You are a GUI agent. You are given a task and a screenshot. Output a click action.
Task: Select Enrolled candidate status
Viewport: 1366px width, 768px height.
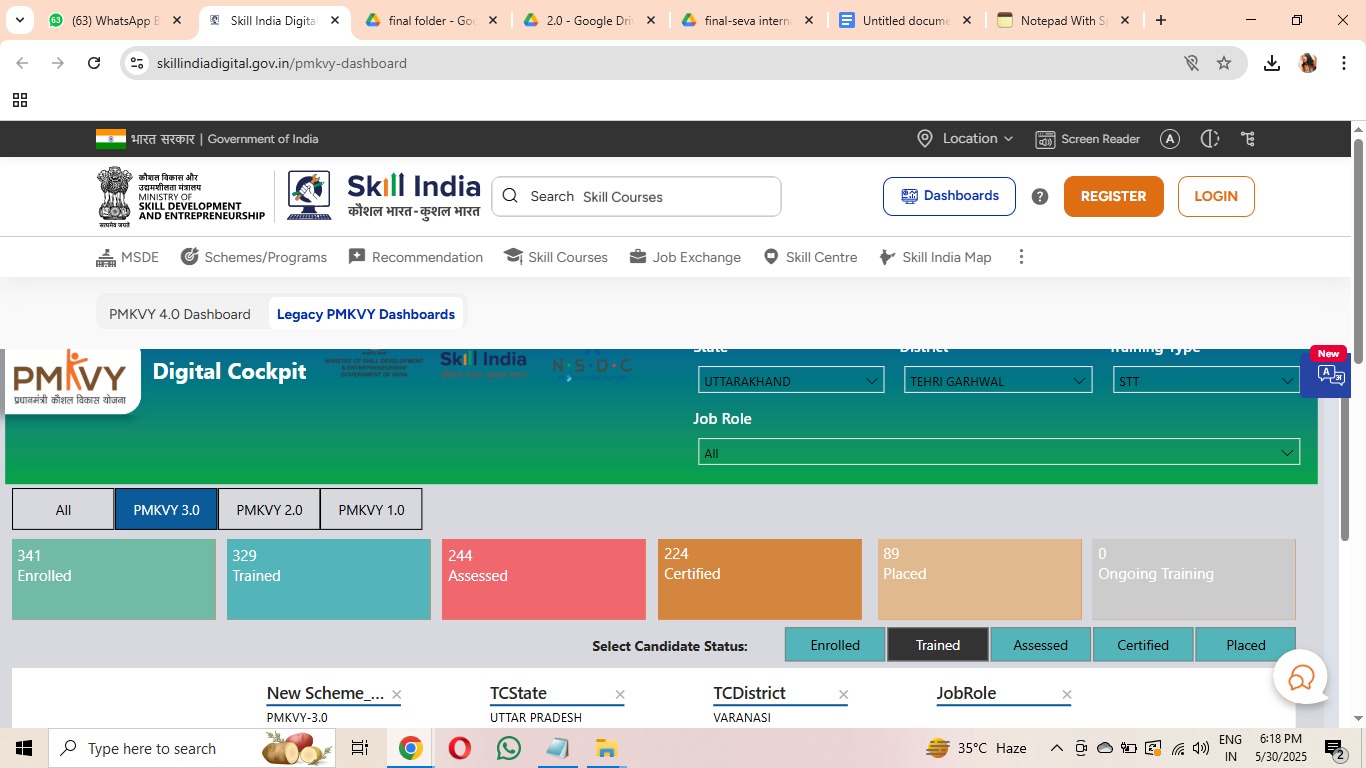835,645
